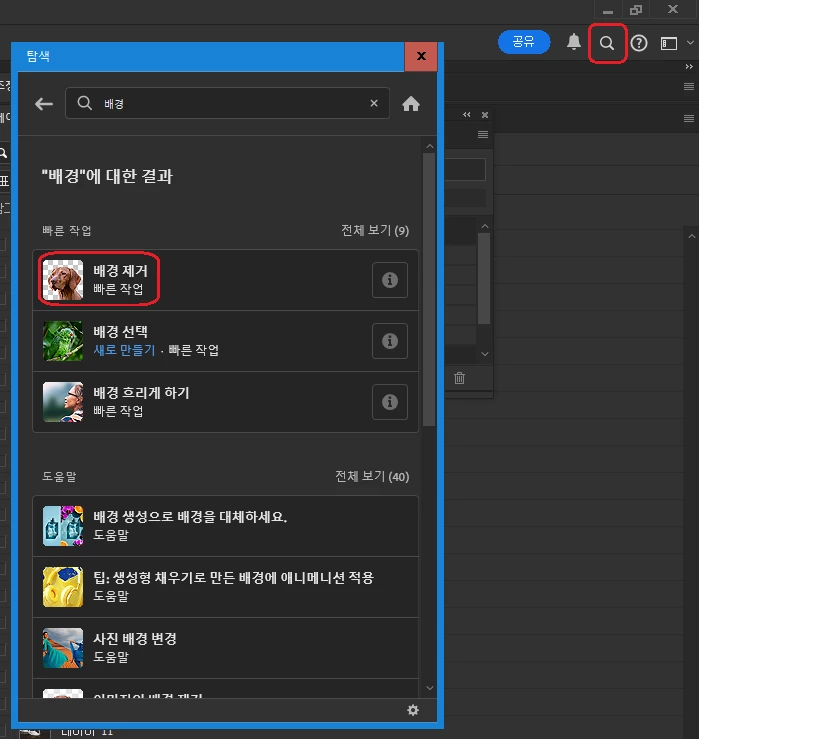Click the 새로 만들기 label
Viewport: 831px width, 739px height.
coord(125,350)
